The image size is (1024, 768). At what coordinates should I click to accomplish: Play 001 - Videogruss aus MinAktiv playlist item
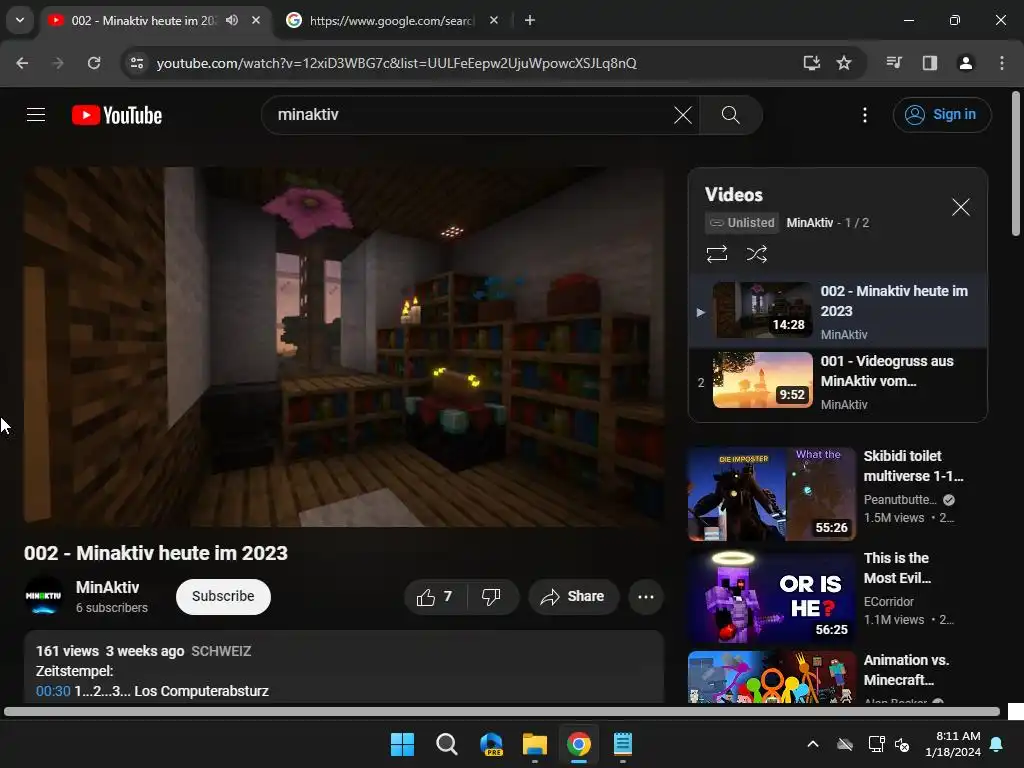click(838, 382)
